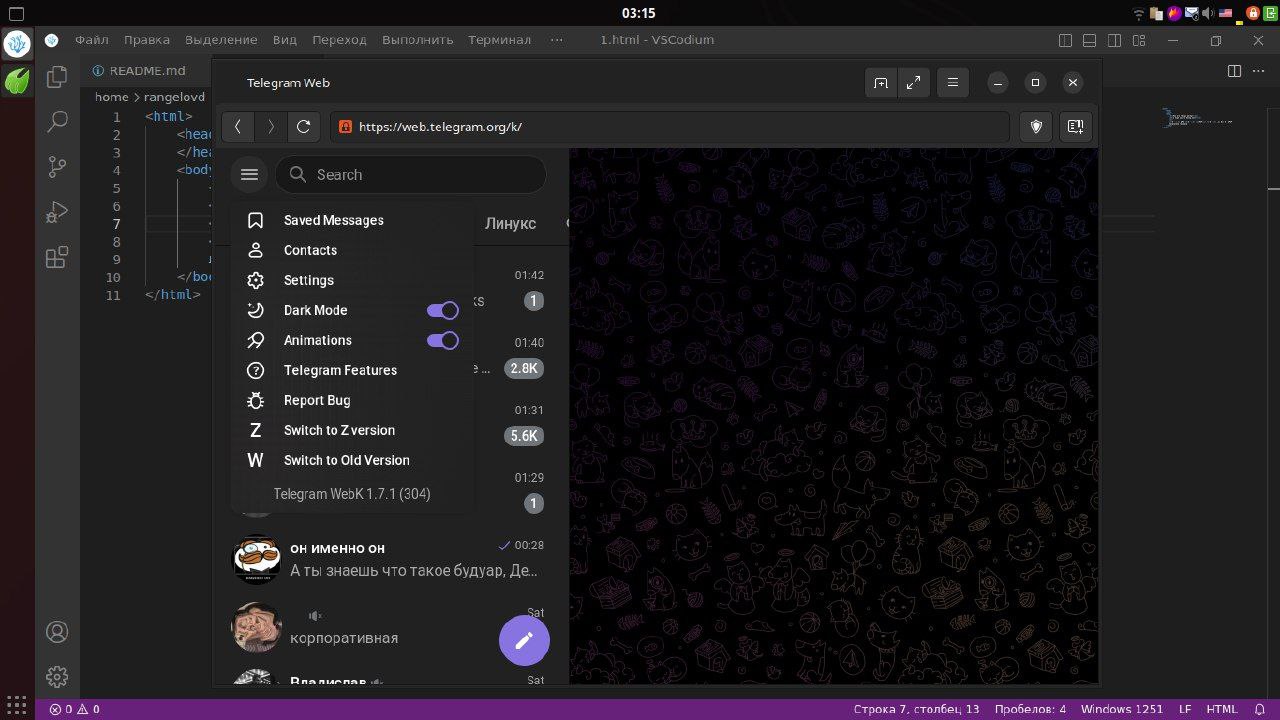Open the Source Control view icon
Viewport: 1280px width, 720px height.
point(57,167)
